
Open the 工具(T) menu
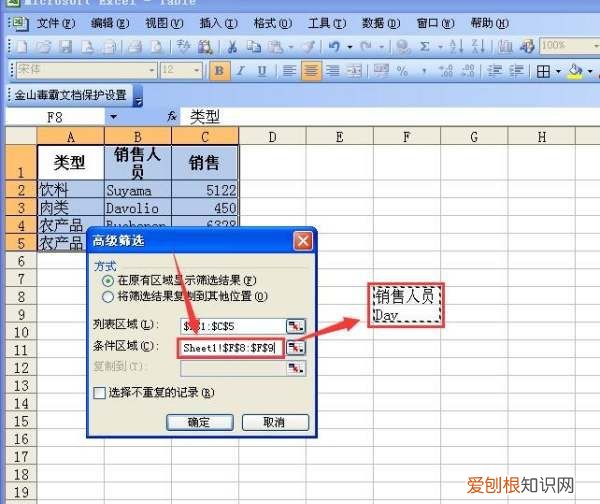tap(327, 23)
